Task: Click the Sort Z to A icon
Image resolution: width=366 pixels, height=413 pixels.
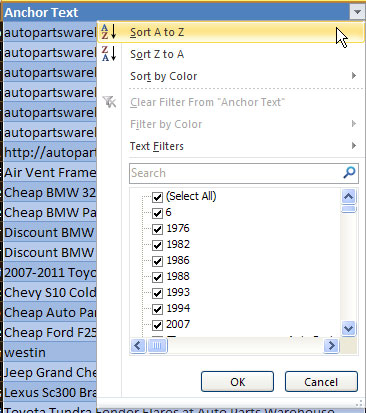Action: [109, 54]
